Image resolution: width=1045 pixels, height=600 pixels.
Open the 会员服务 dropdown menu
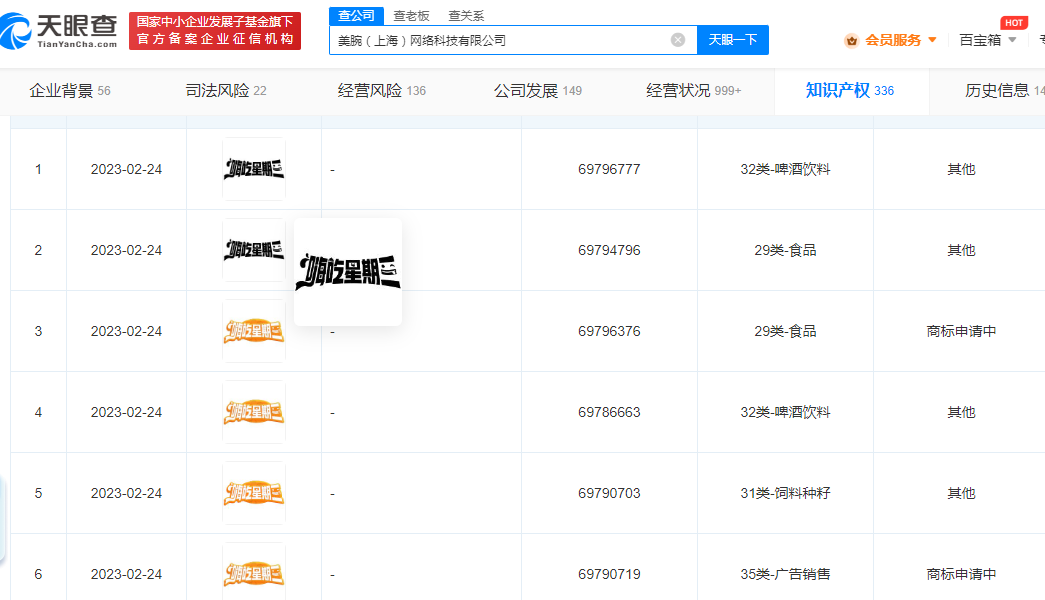pyautogui.click(x=895, y=39)
